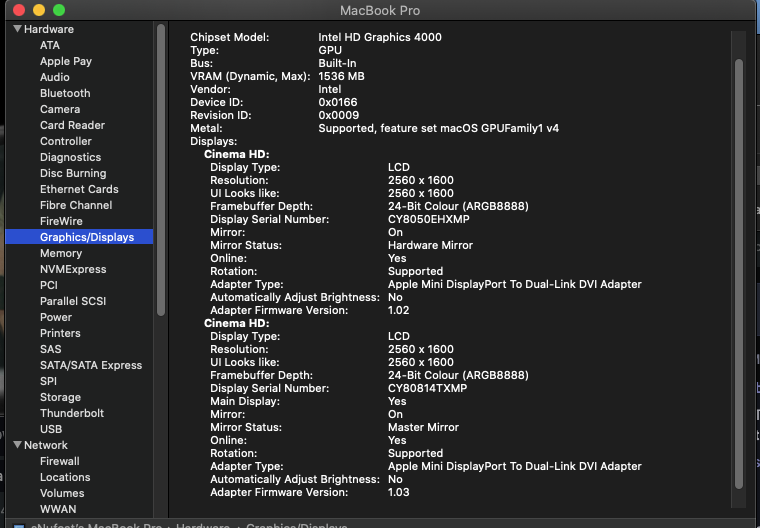Select Disc Burning entry

pyautogui.click(x=73, y=173)
